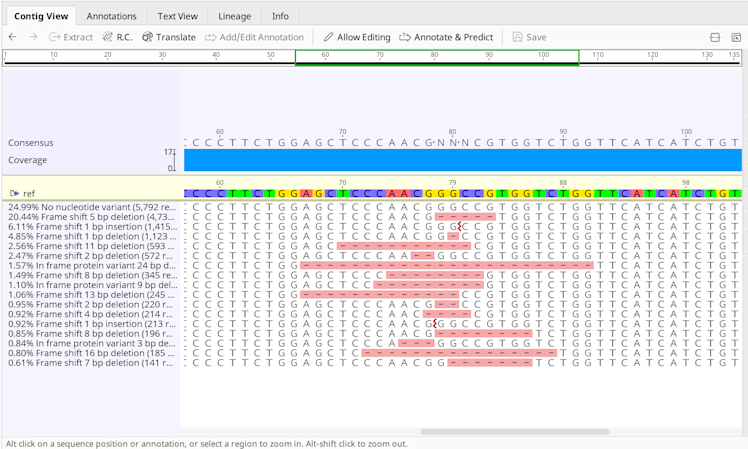The image size is (748, 449).
Task: Open the Info tab
Action: click(x=280, y=16)
